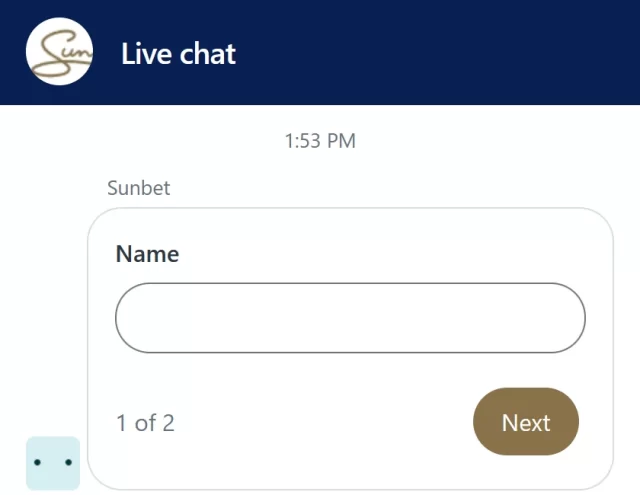Tap the light-blue bot icon with two dots
The width and height of the screenshot is (640, 495).
point(53,463)
